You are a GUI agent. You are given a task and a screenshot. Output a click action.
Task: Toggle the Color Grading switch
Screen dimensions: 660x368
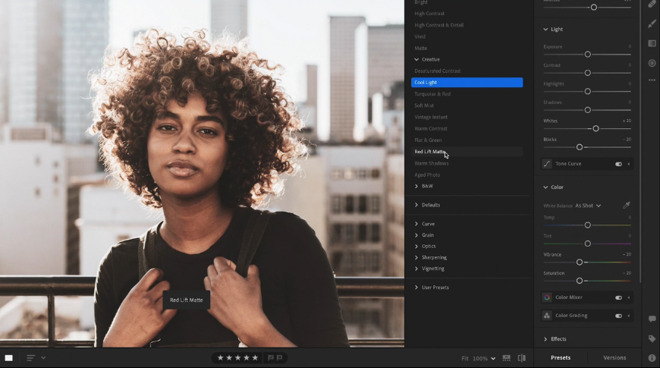point(618,316)
